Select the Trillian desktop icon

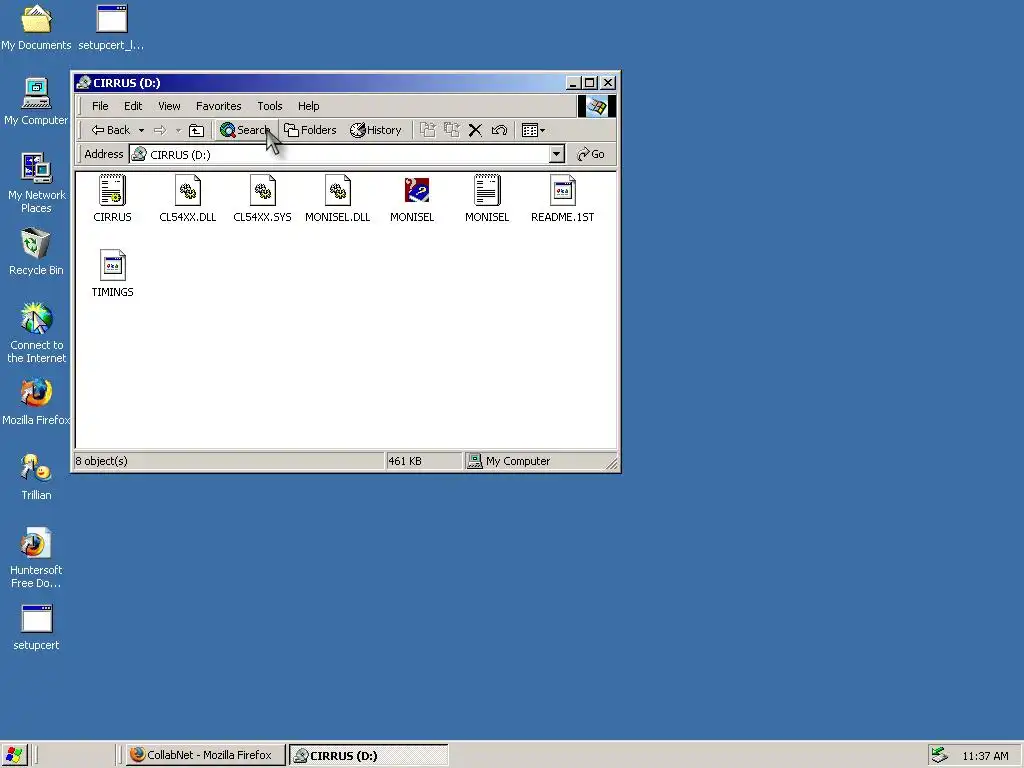tap(36, 477)
